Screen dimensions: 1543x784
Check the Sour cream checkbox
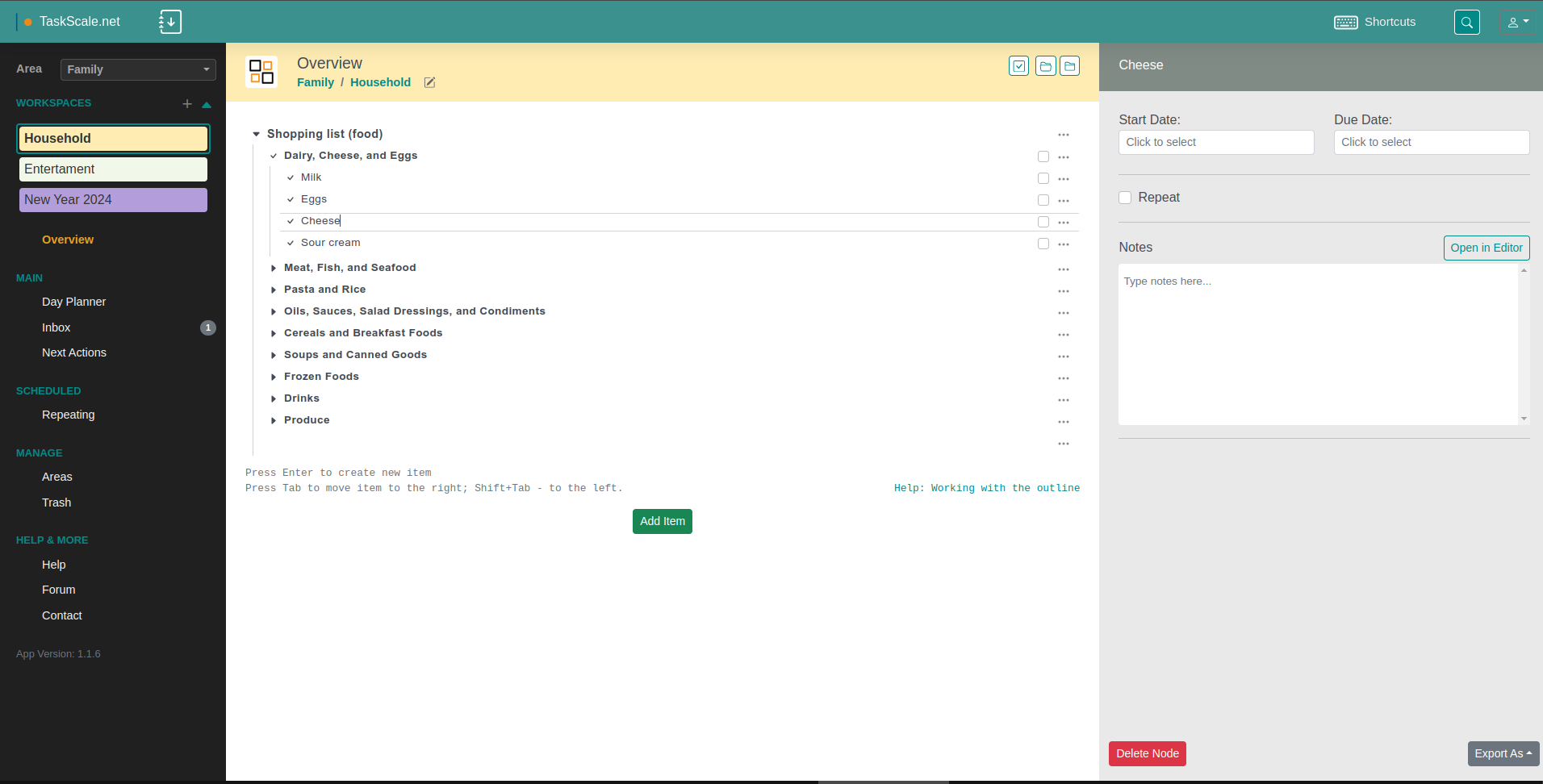pyautogui.click(x=1043, y=243)
